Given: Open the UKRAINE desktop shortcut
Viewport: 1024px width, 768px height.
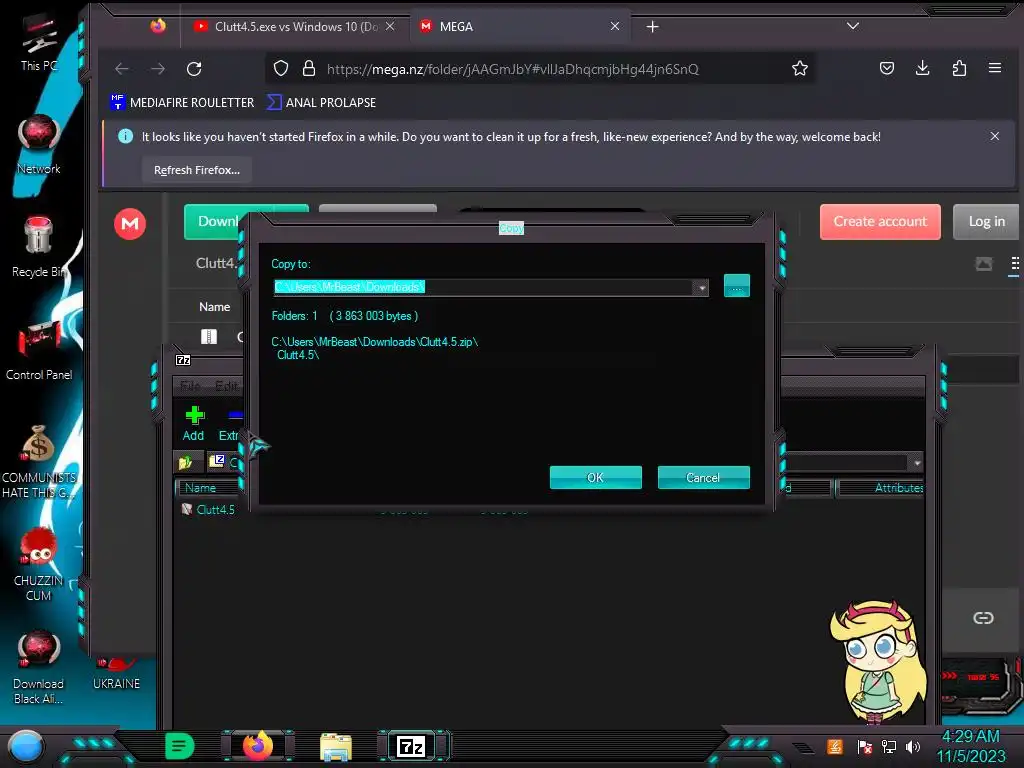Looking at the screenshot, I should coord(116,673).
